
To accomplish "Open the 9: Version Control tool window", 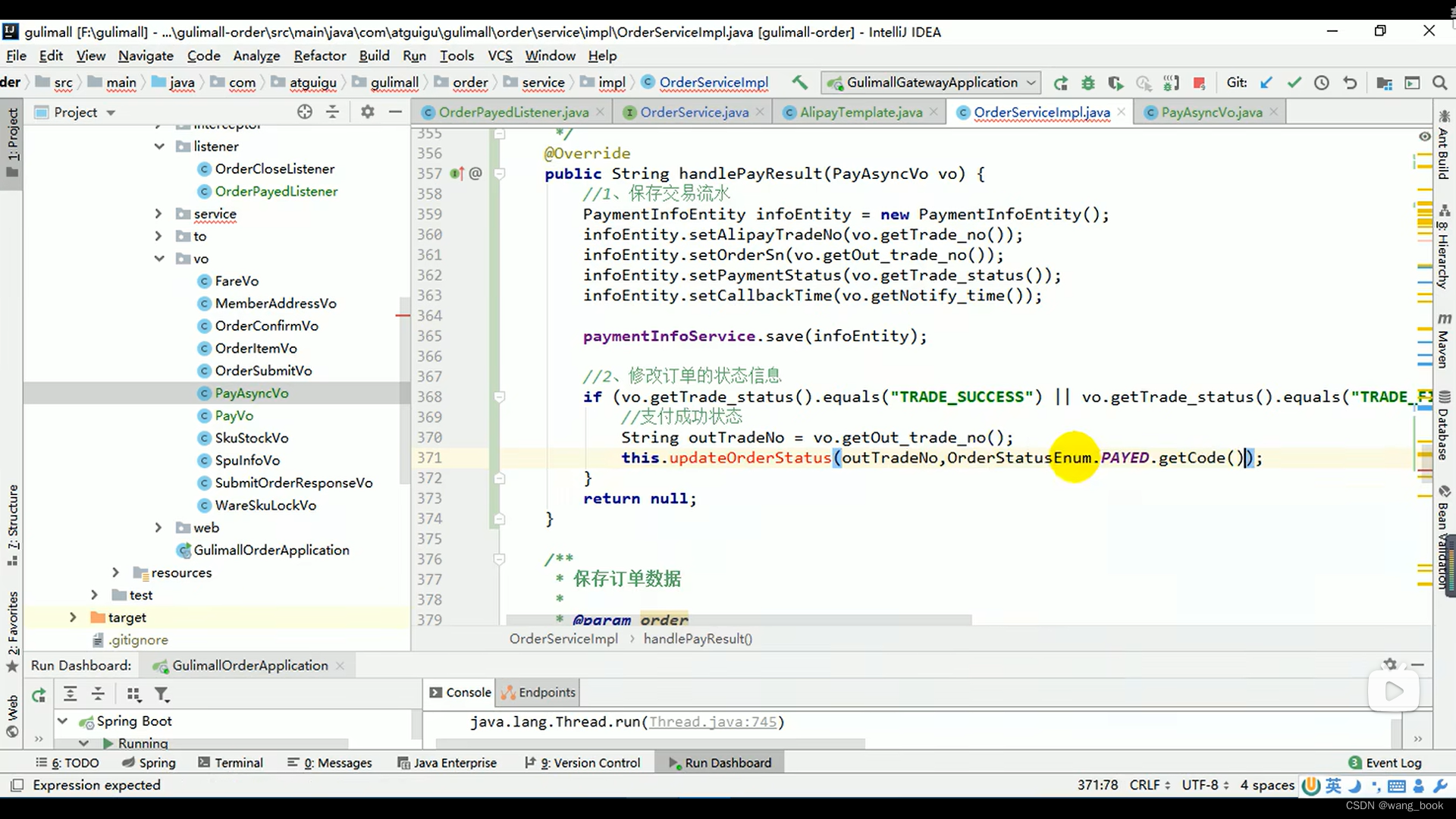I will point(582,763).
